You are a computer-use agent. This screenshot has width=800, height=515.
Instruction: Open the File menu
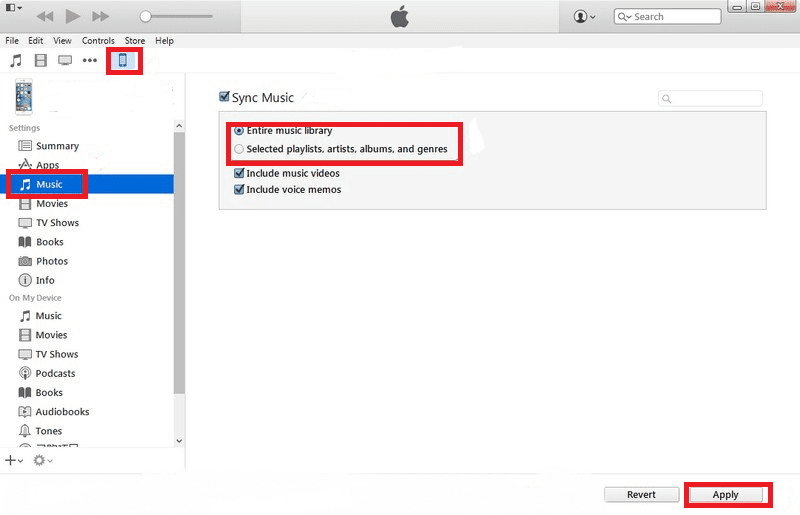12,40
